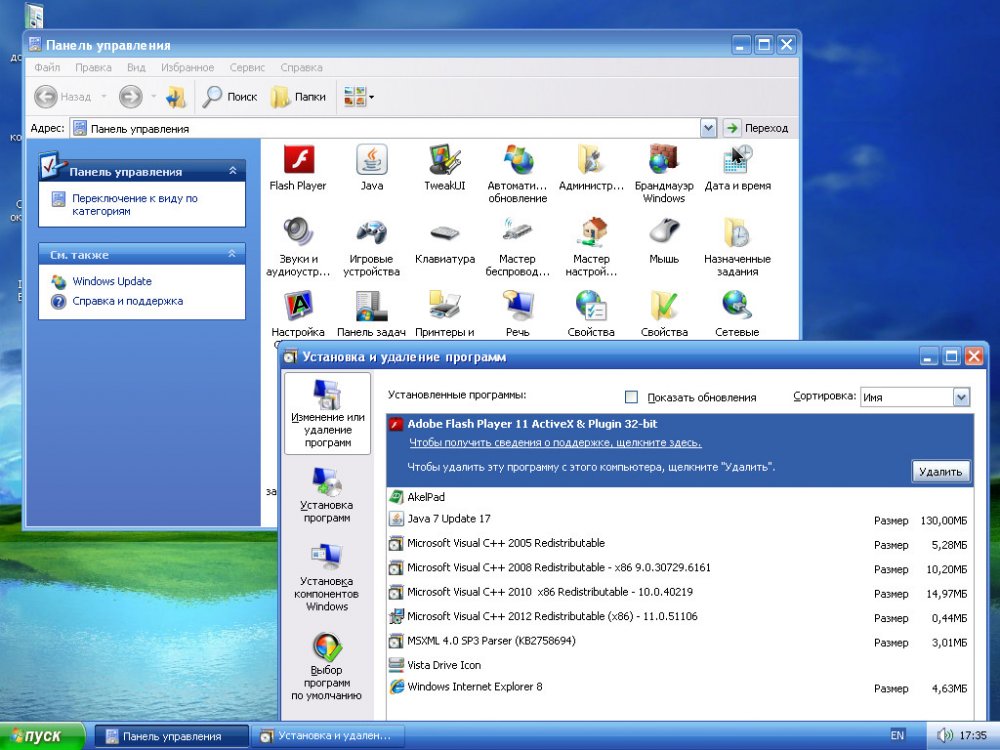This screenshot has height=750, width=1000.
Task: Collapse the Панель управления side panel
Action: 233,171
